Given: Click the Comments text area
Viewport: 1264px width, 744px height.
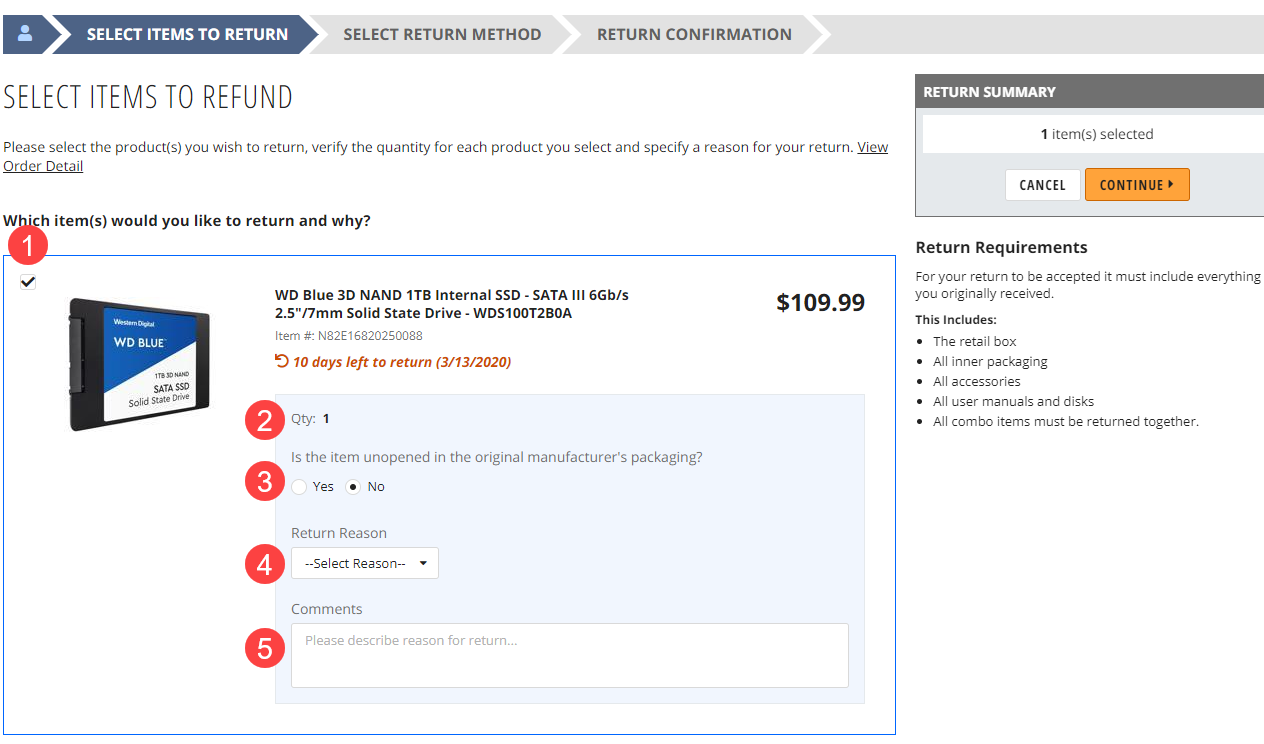Looking at the screenshot, I should (x=569, y=655).
